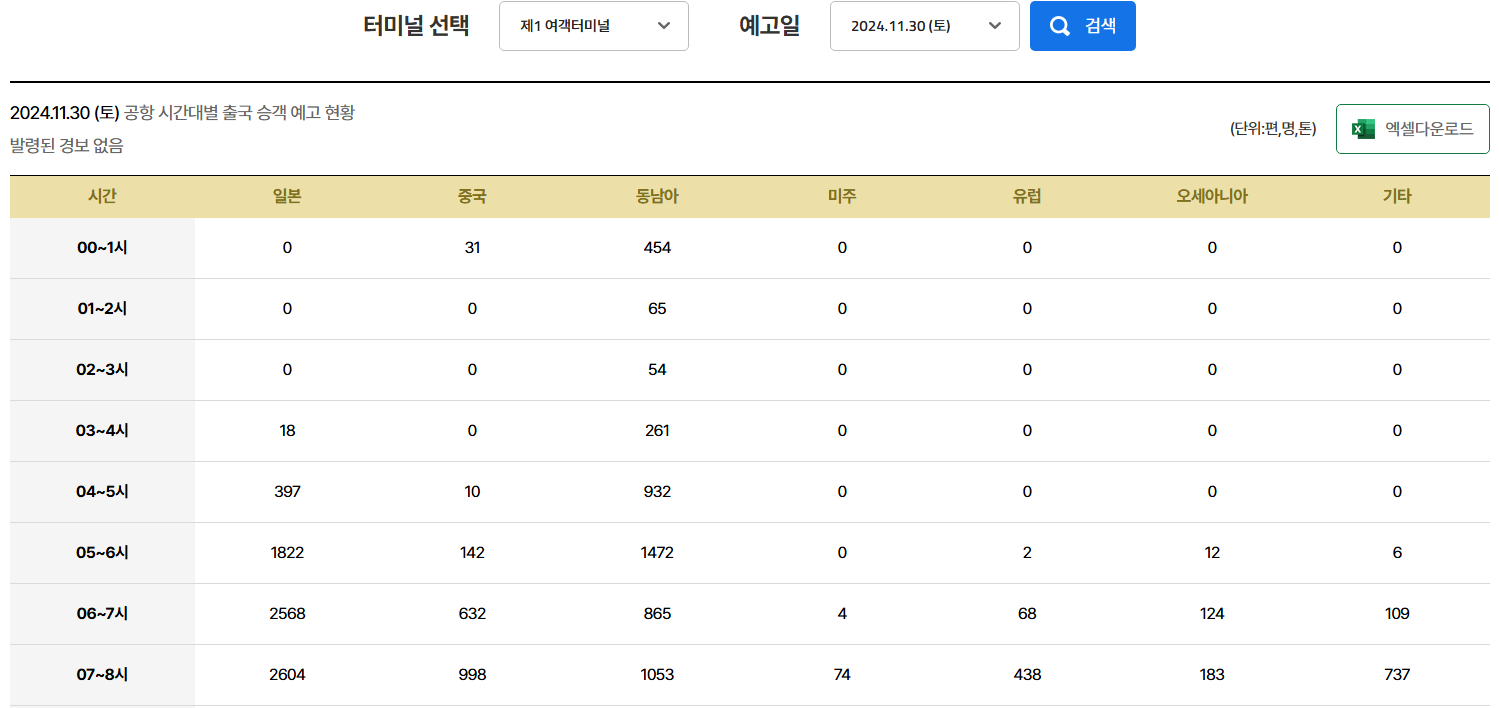Screen dimensions: 1499x708
Task: Click the (단위:편,명,톤) unit note
Action: point(1273,129)
